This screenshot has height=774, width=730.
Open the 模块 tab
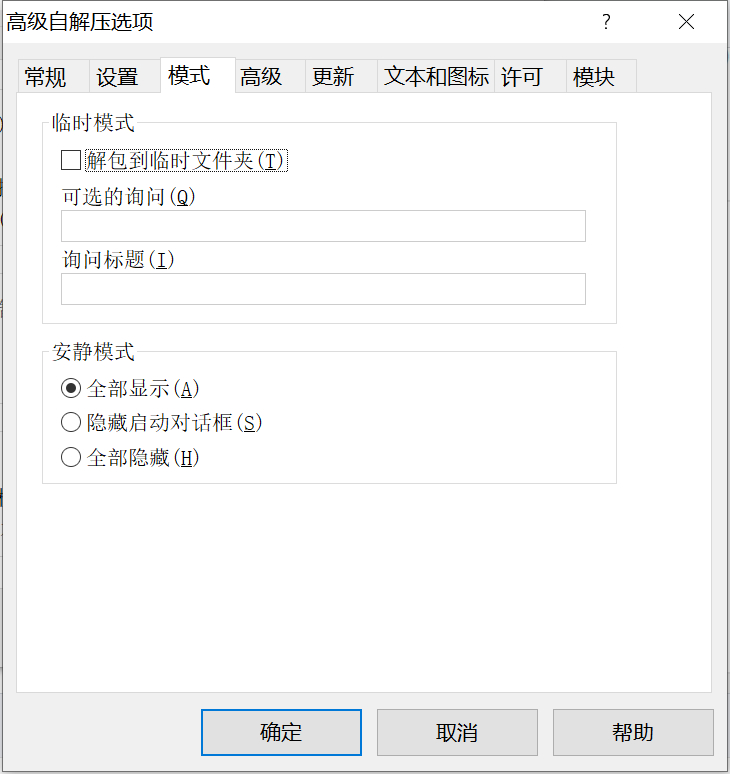[x=594, y=77]
